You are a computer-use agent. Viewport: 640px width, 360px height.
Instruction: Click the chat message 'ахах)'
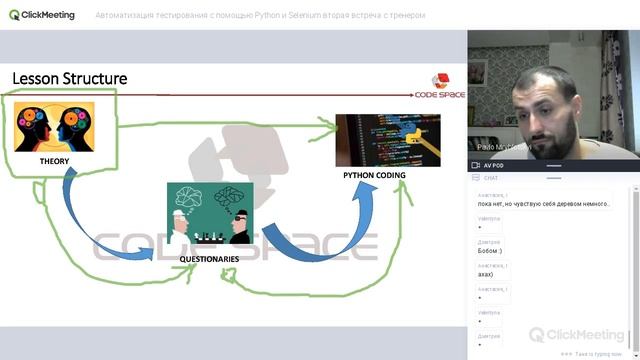pyautogui.click(x=485, y=274)
